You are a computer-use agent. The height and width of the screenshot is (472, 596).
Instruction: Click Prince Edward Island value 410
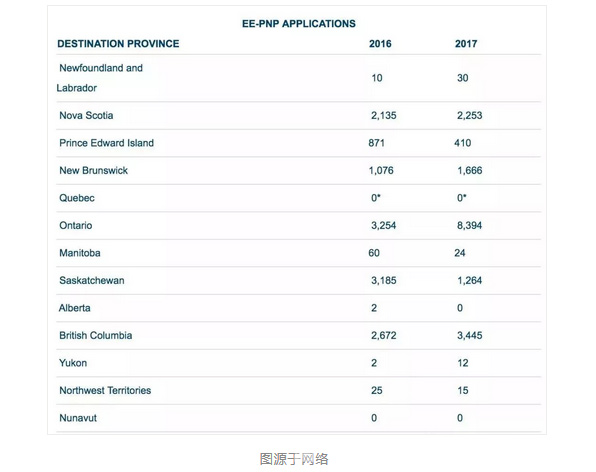(x=463, y=143)
